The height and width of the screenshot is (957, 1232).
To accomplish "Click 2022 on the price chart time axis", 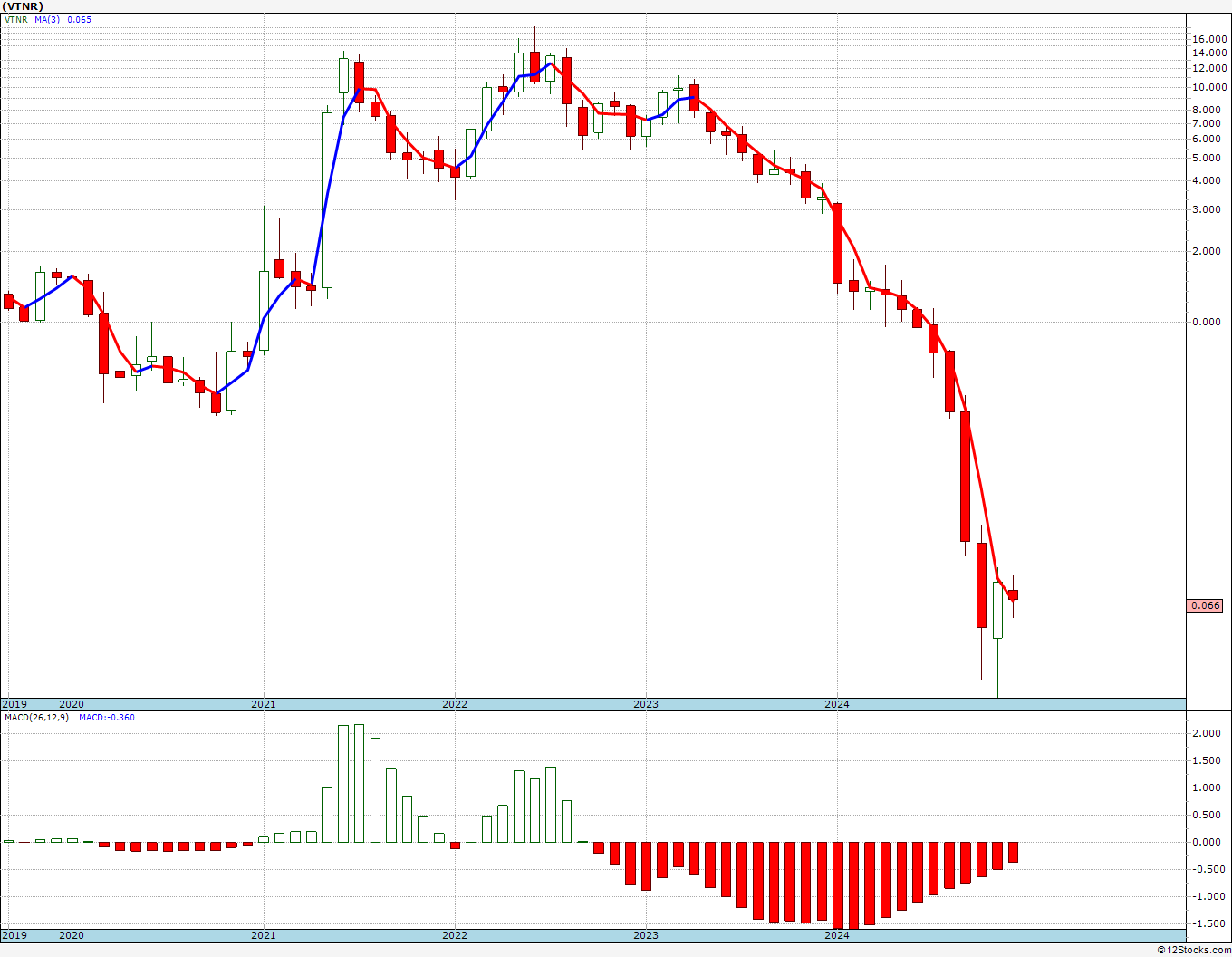I will [x=455, y=704].
